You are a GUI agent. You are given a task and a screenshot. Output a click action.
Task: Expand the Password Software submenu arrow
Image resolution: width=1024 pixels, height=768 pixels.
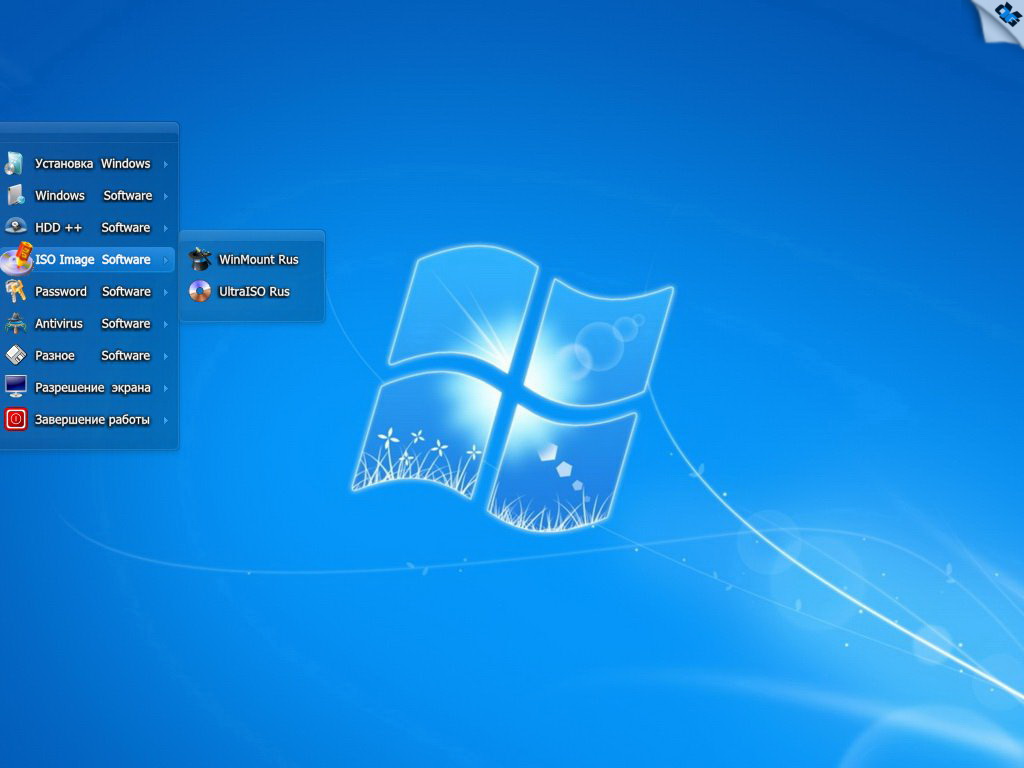pos(166,292)
